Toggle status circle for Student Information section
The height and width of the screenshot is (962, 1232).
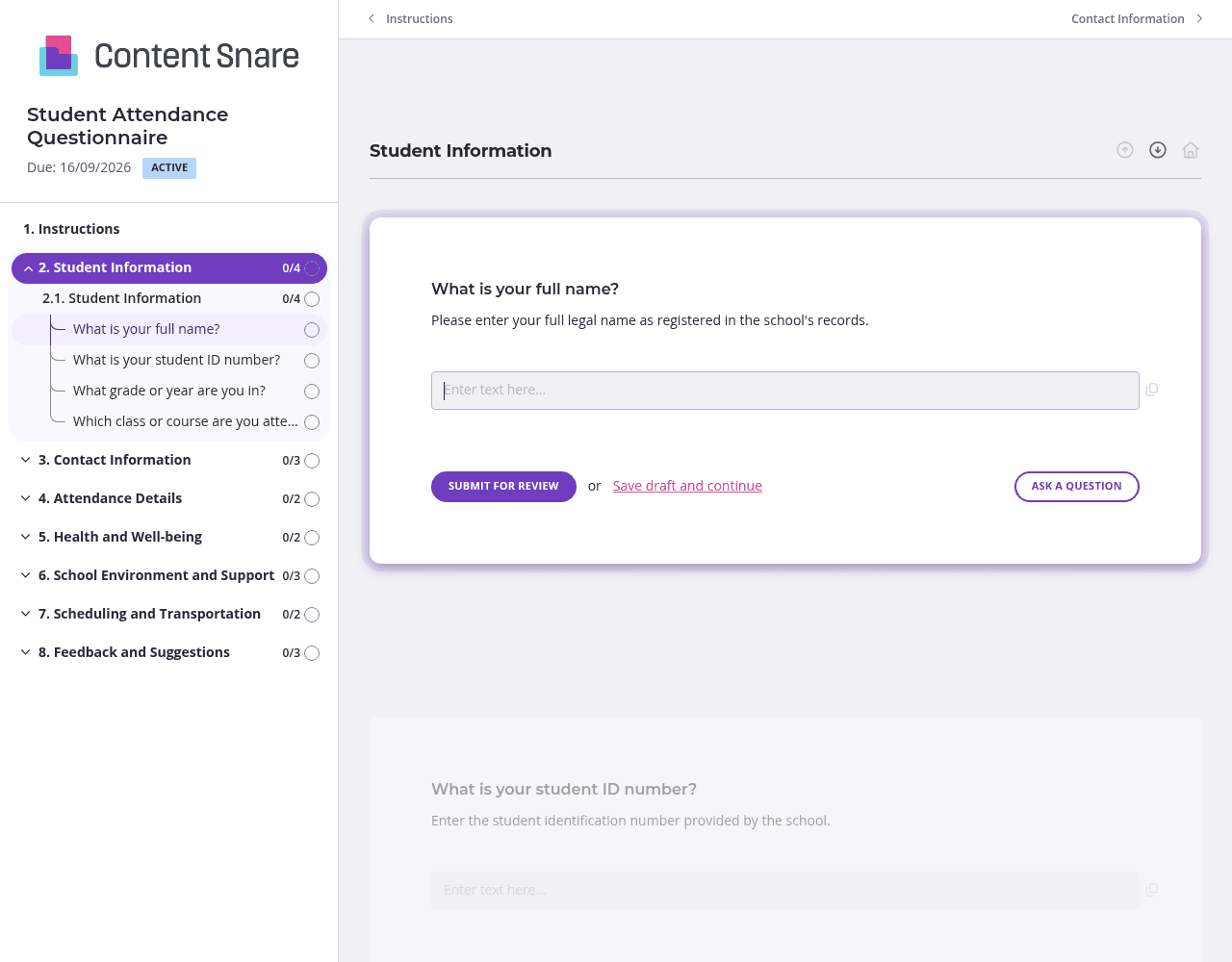pos(312,268)
